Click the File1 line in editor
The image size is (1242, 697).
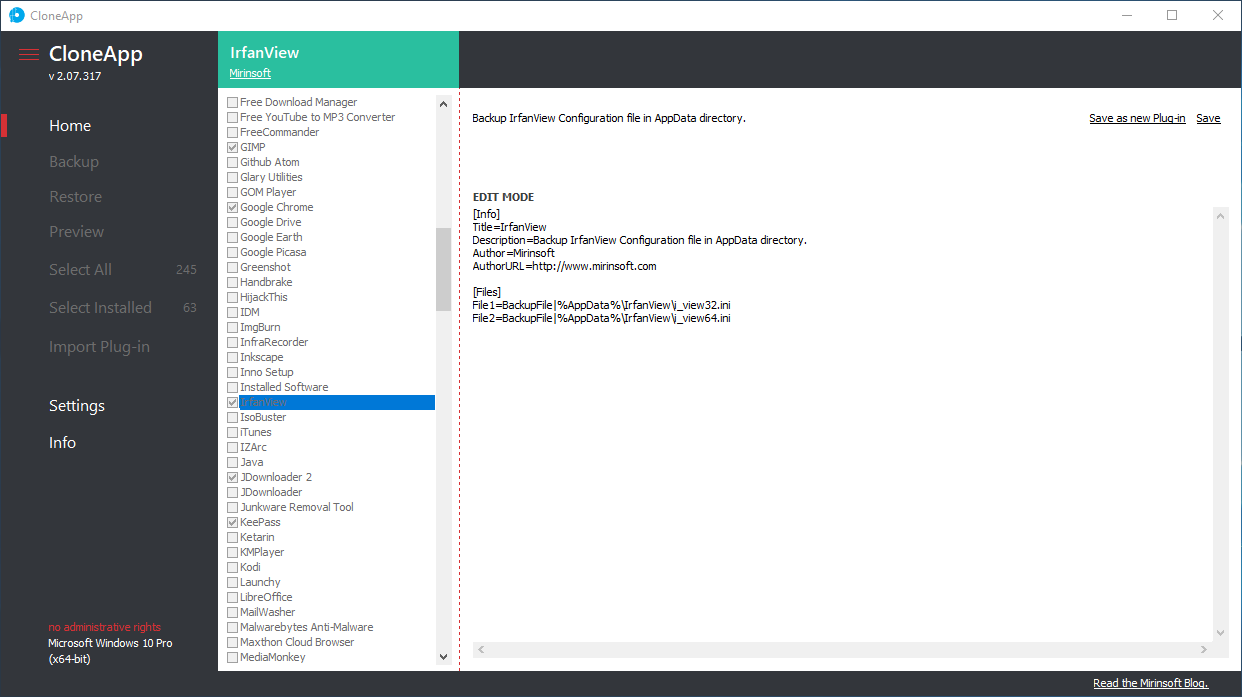click(602, 305)
